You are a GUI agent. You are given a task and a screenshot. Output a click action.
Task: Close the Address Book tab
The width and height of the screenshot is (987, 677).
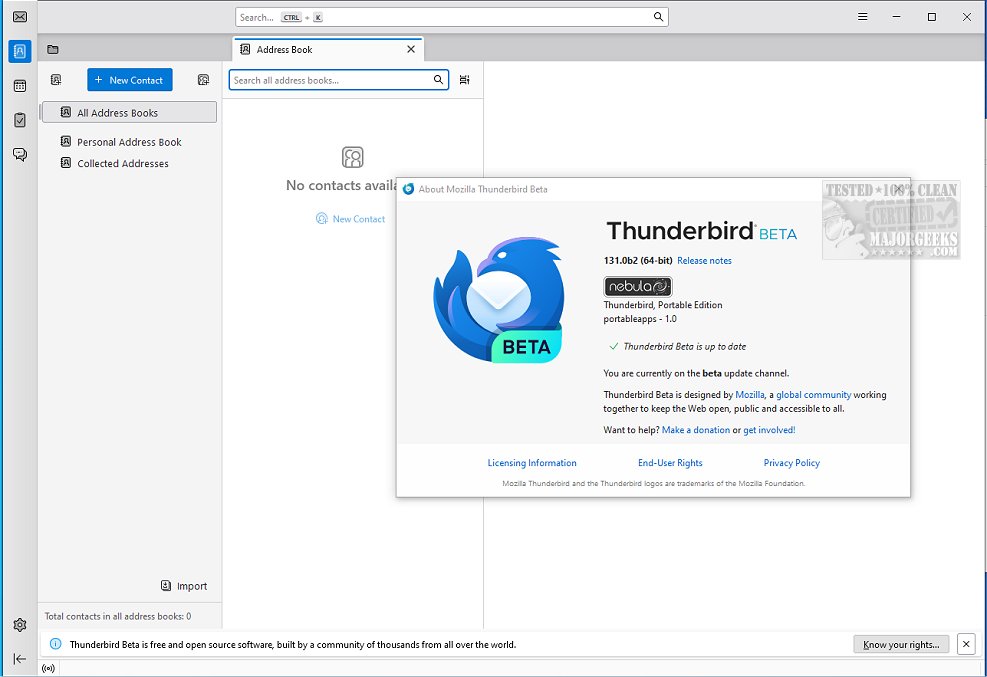[411, 49]
